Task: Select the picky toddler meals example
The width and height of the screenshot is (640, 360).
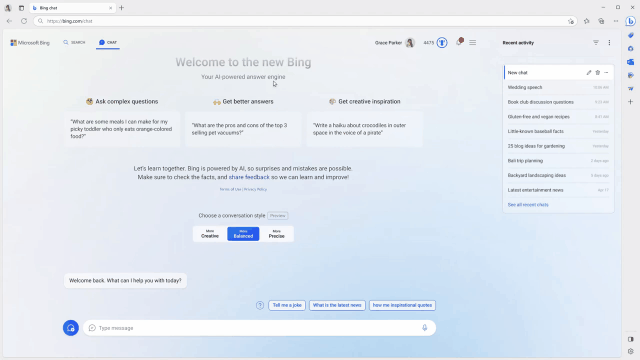Action: click(x=122, y=129)
